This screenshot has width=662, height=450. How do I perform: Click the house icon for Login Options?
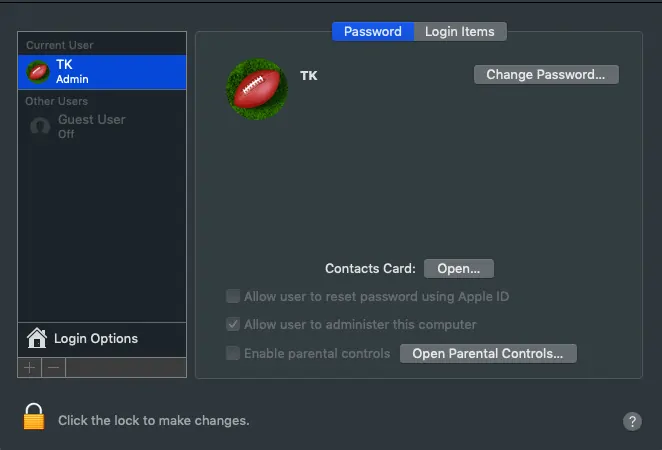point(37,338)
